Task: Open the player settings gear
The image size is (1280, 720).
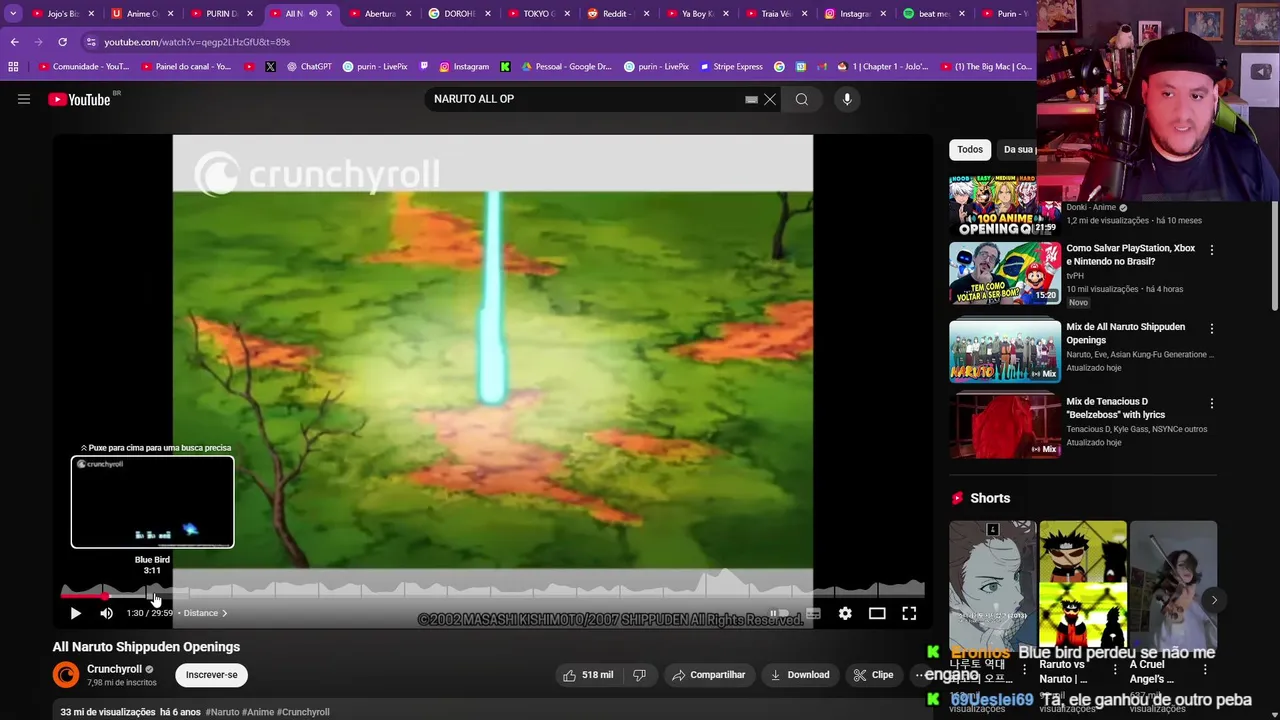Action: tap(845, 613)
